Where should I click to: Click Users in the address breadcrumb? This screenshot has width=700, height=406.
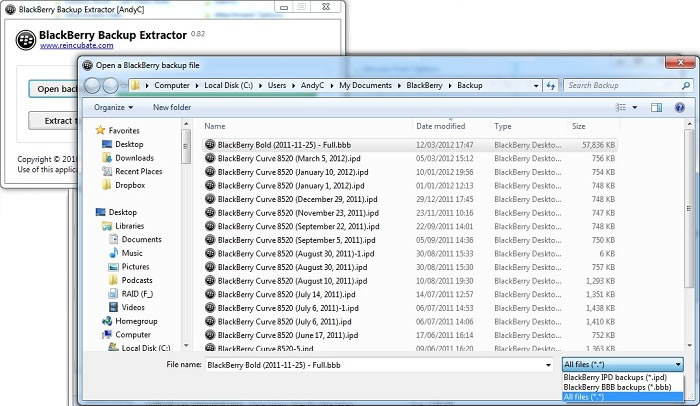coord(277,85)
